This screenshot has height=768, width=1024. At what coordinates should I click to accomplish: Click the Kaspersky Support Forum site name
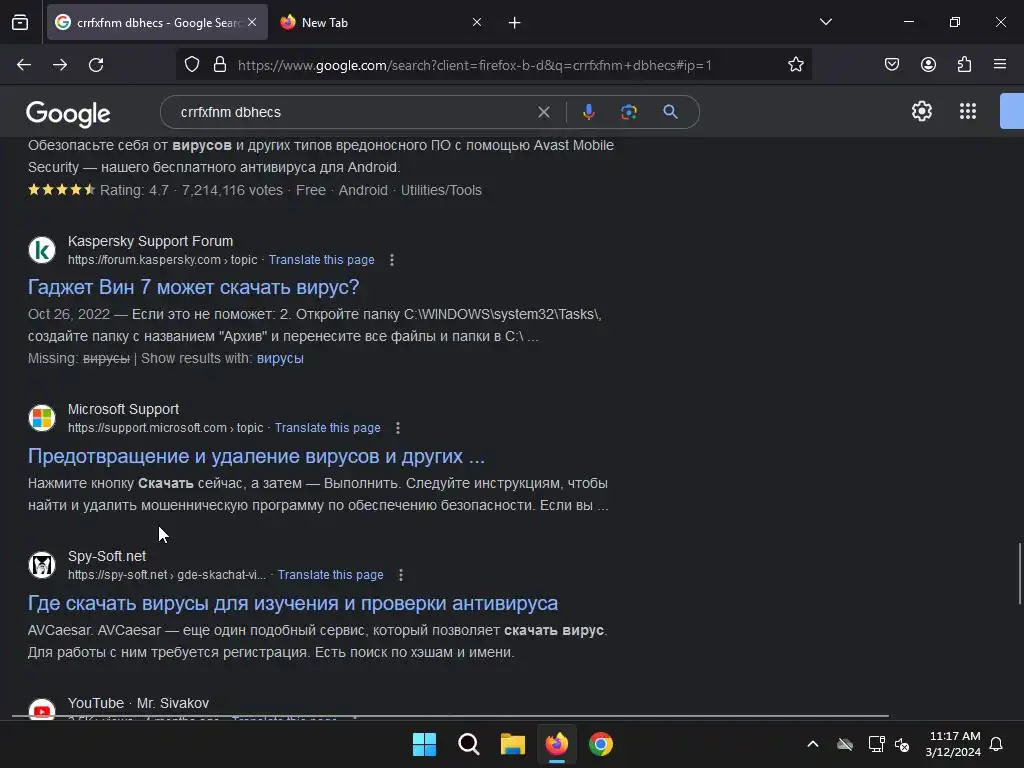[150, 241]
